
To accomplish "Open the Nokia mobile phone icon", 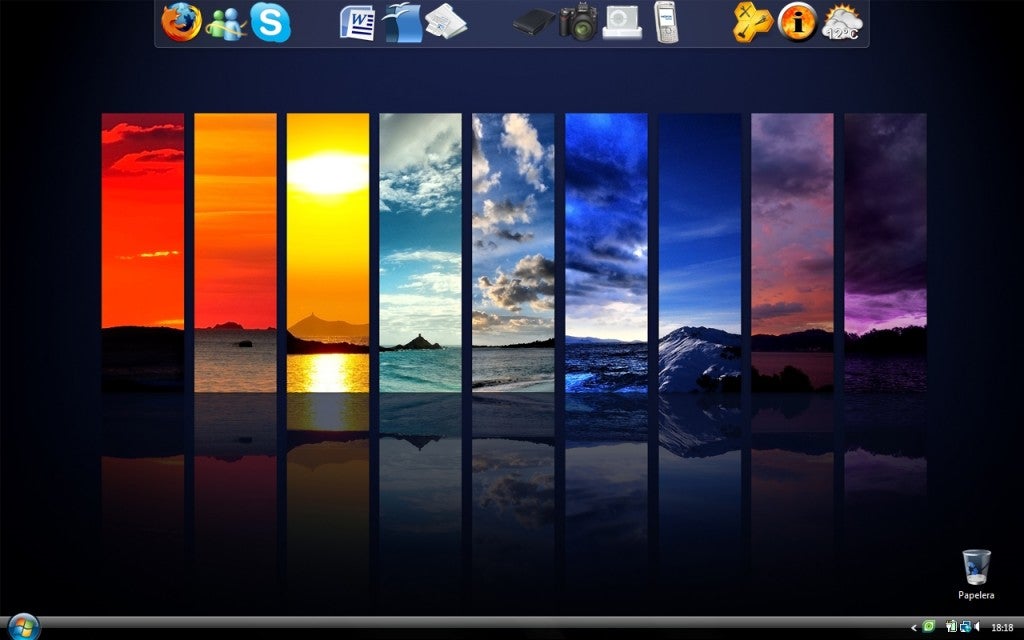I will click(x=665, y=22).
